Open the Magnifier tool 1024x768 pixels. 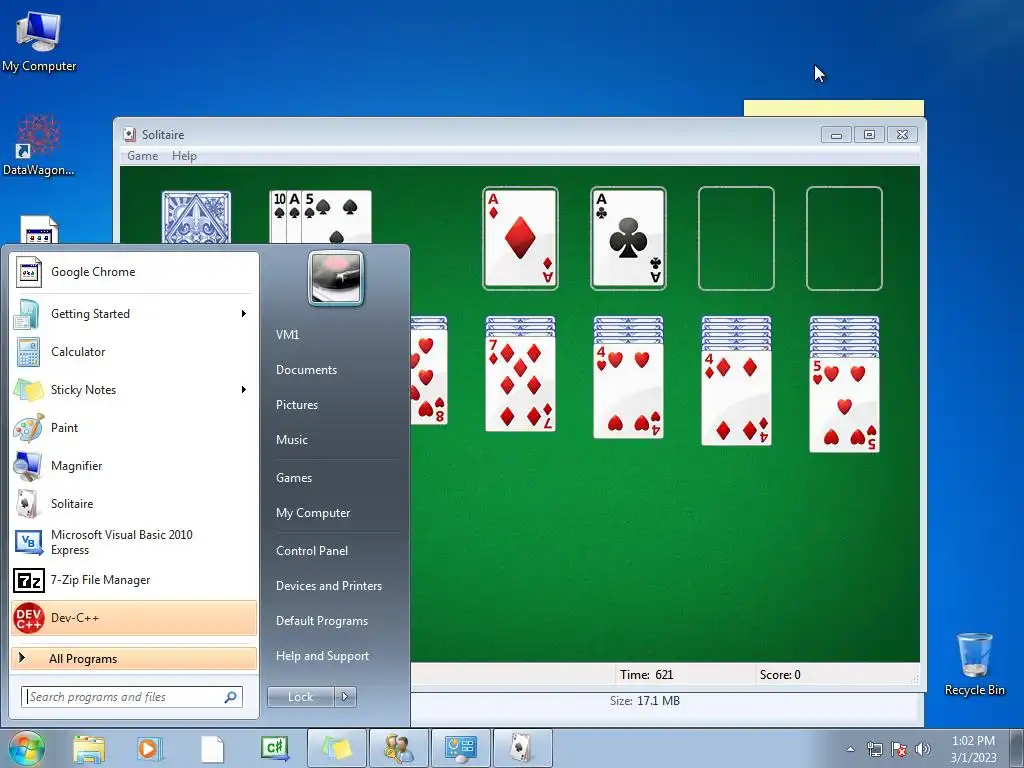coord(134,466)
